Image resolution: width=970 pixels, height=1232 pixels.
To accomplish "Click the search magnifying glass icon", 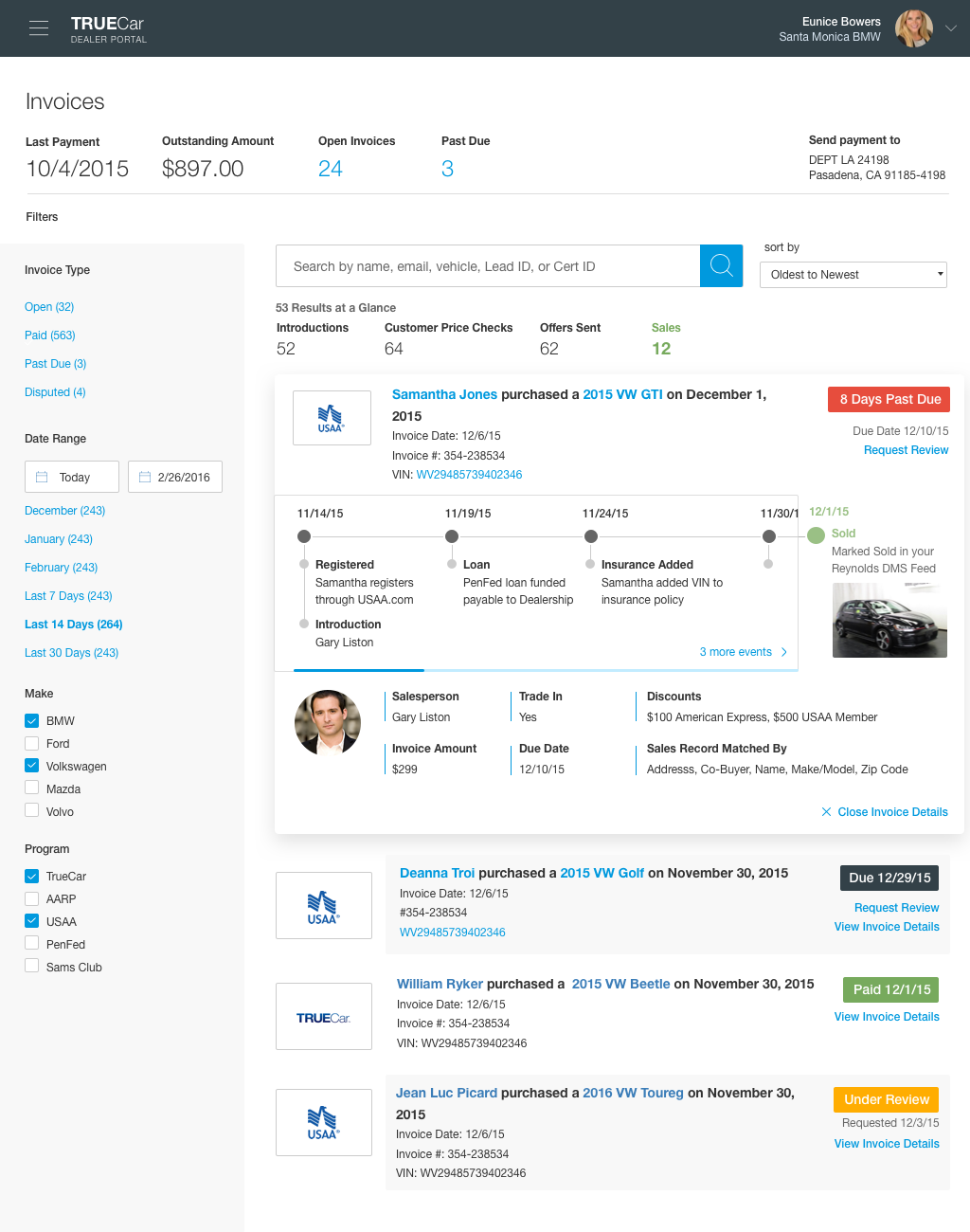I will coord(721,265).
